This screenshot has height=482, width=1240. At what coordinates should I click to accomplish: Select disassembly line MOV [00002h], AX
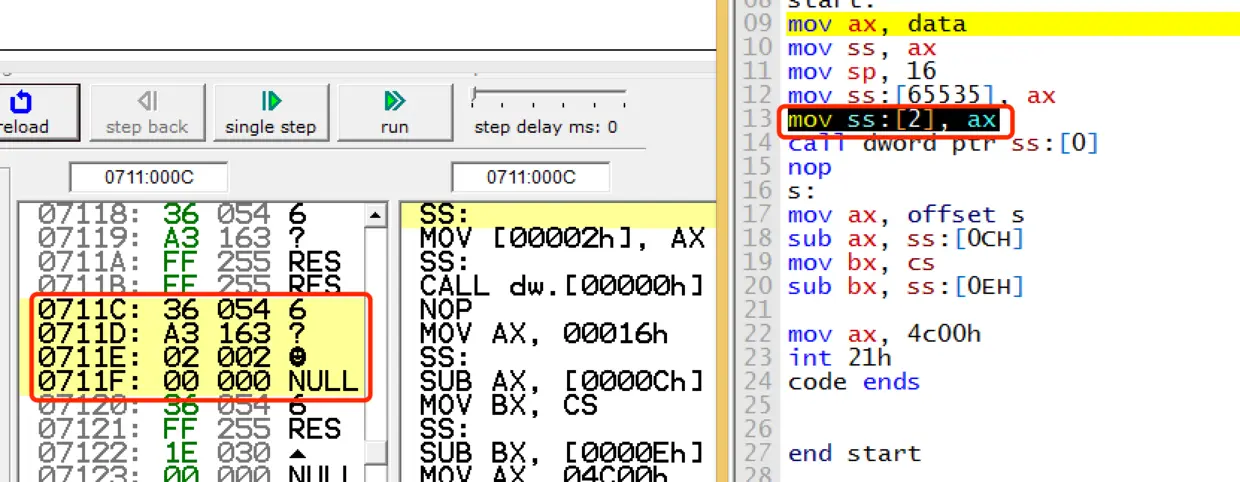[563, 239]
